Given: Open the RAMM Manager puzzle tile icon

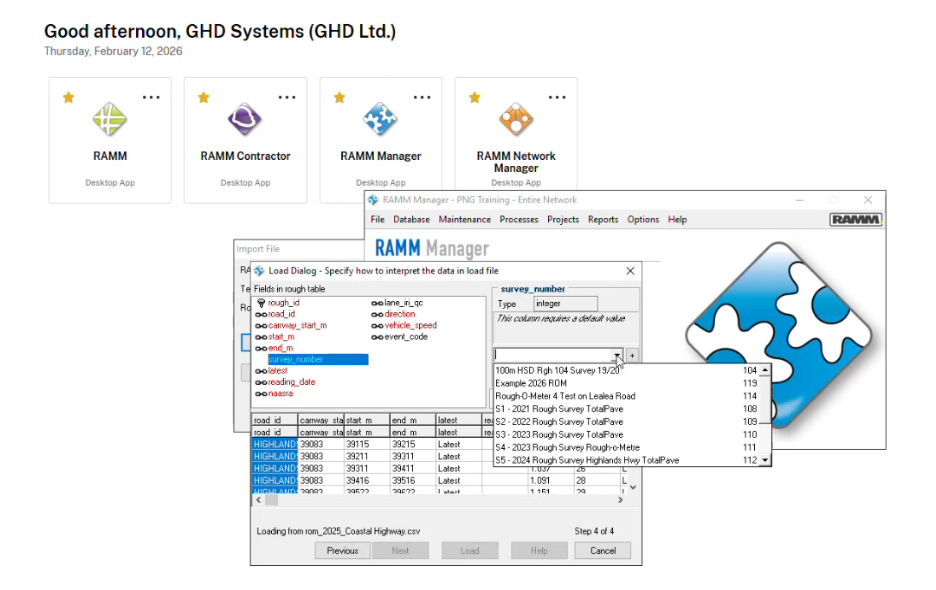Looking at the screenshot, I should tap(380, 119).
